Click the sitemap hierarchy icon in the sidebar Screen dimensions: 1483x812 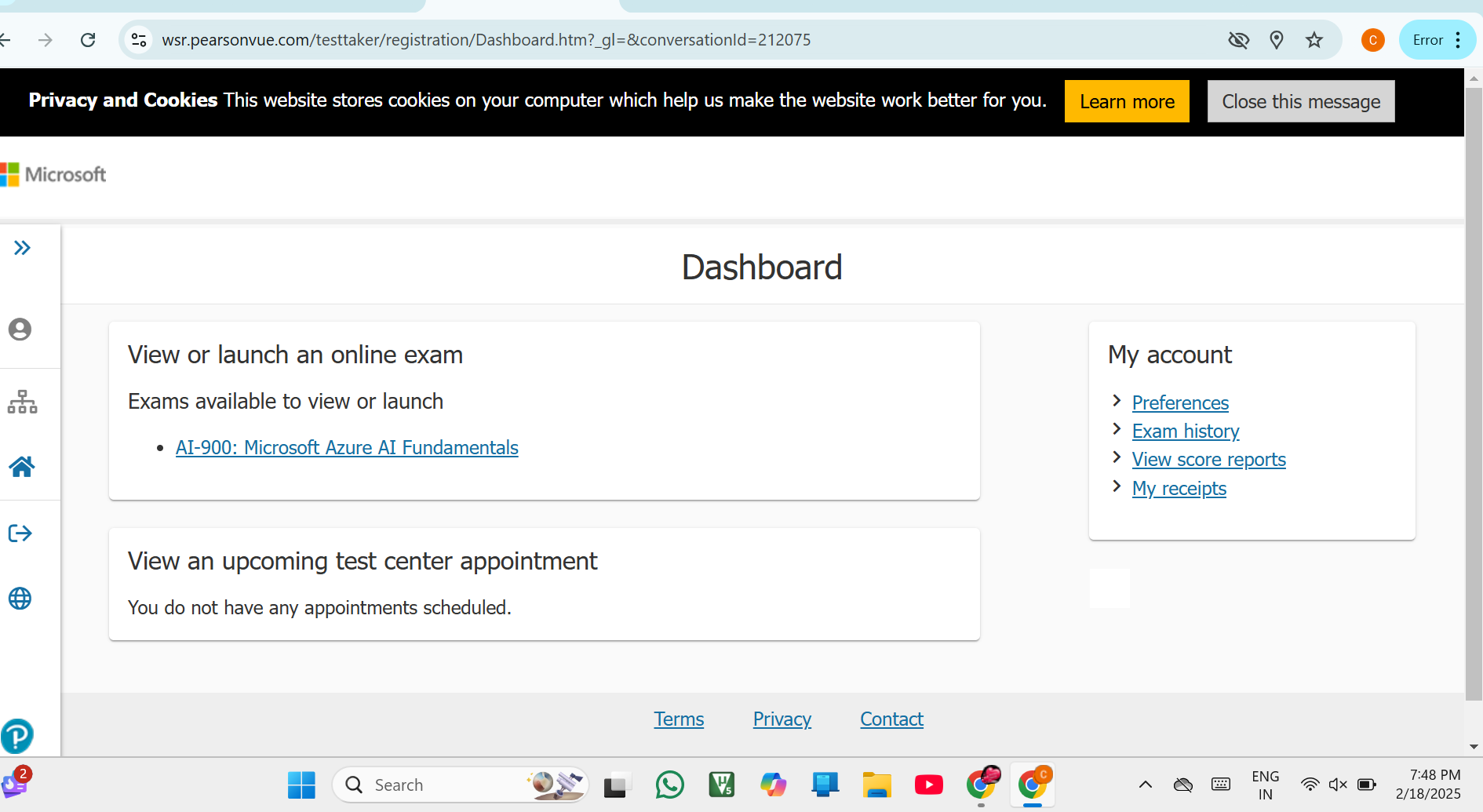(x=22, y=402)
